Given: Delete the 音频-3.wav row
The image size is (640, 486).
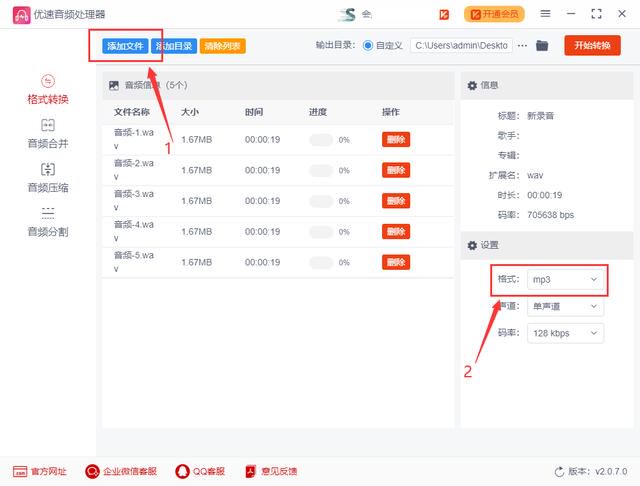Looking at the screenshot, I should (x=396, y=201).
